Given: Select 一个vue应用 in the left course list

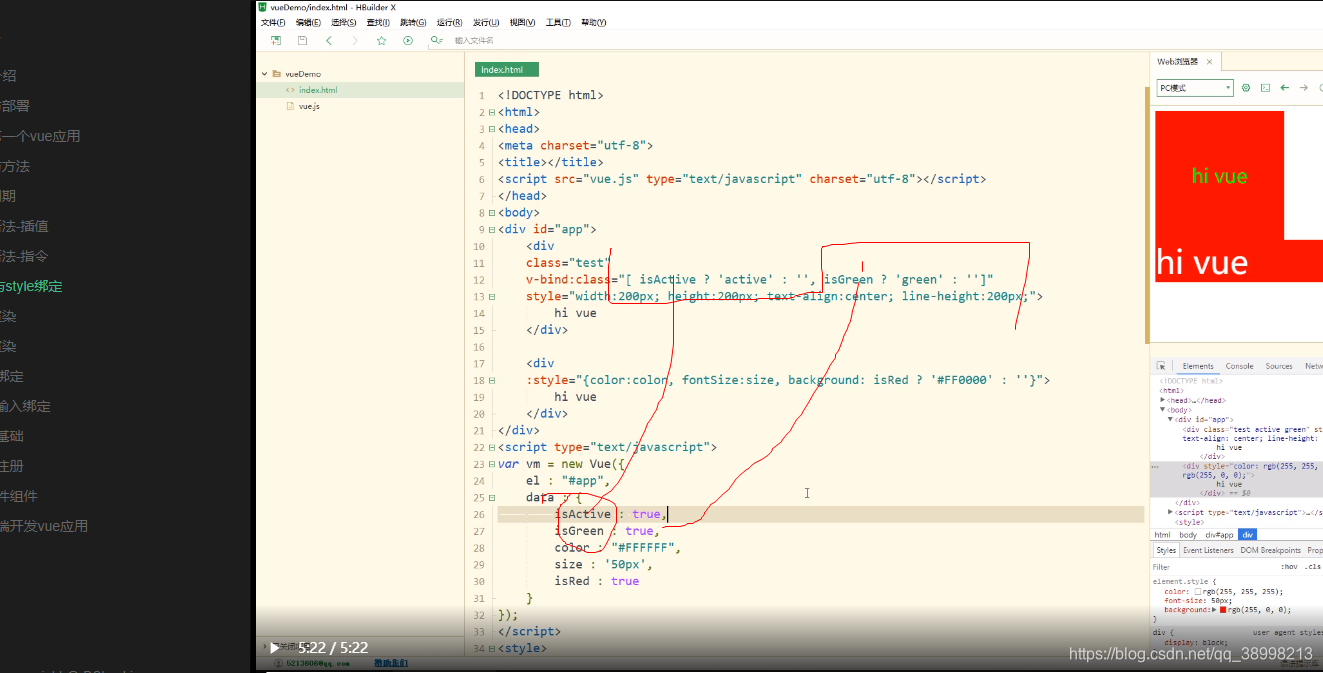Looking at the screenshot, I should [x=41, y=136].
